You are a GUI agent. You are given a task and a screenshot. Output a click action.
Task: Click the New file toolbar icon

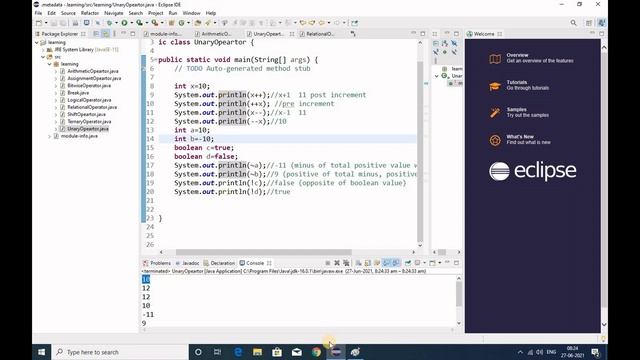[x=39, y=23]
